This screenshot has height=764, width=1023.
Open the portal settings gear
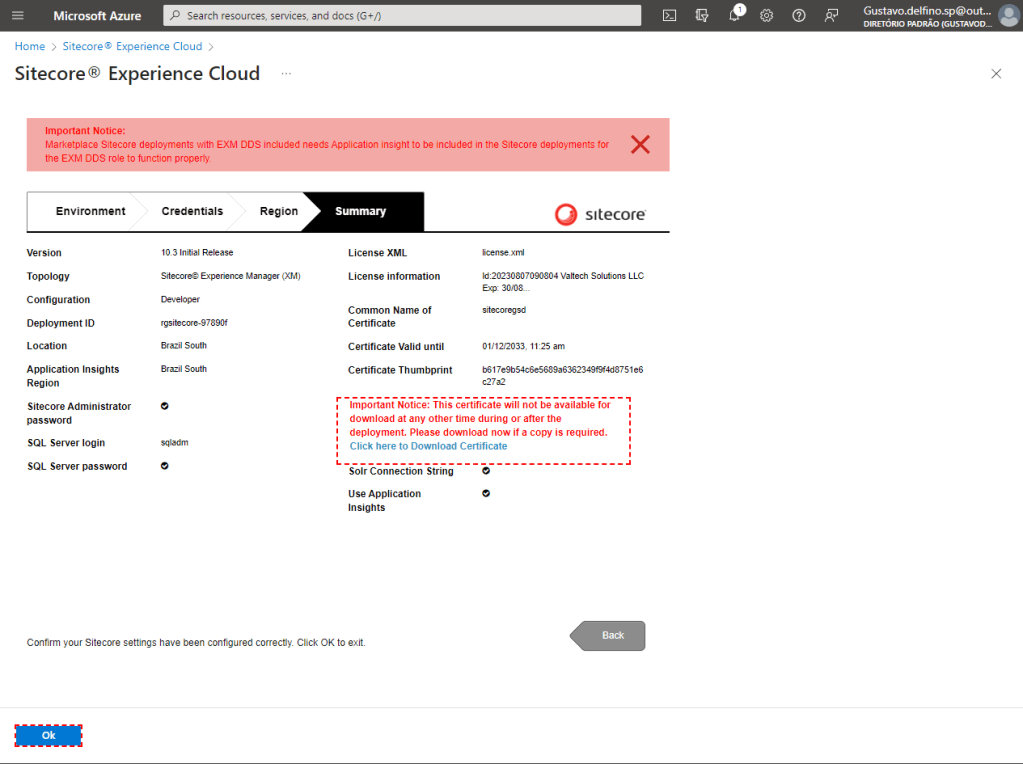pyautogui.click(x=766, y=16)
